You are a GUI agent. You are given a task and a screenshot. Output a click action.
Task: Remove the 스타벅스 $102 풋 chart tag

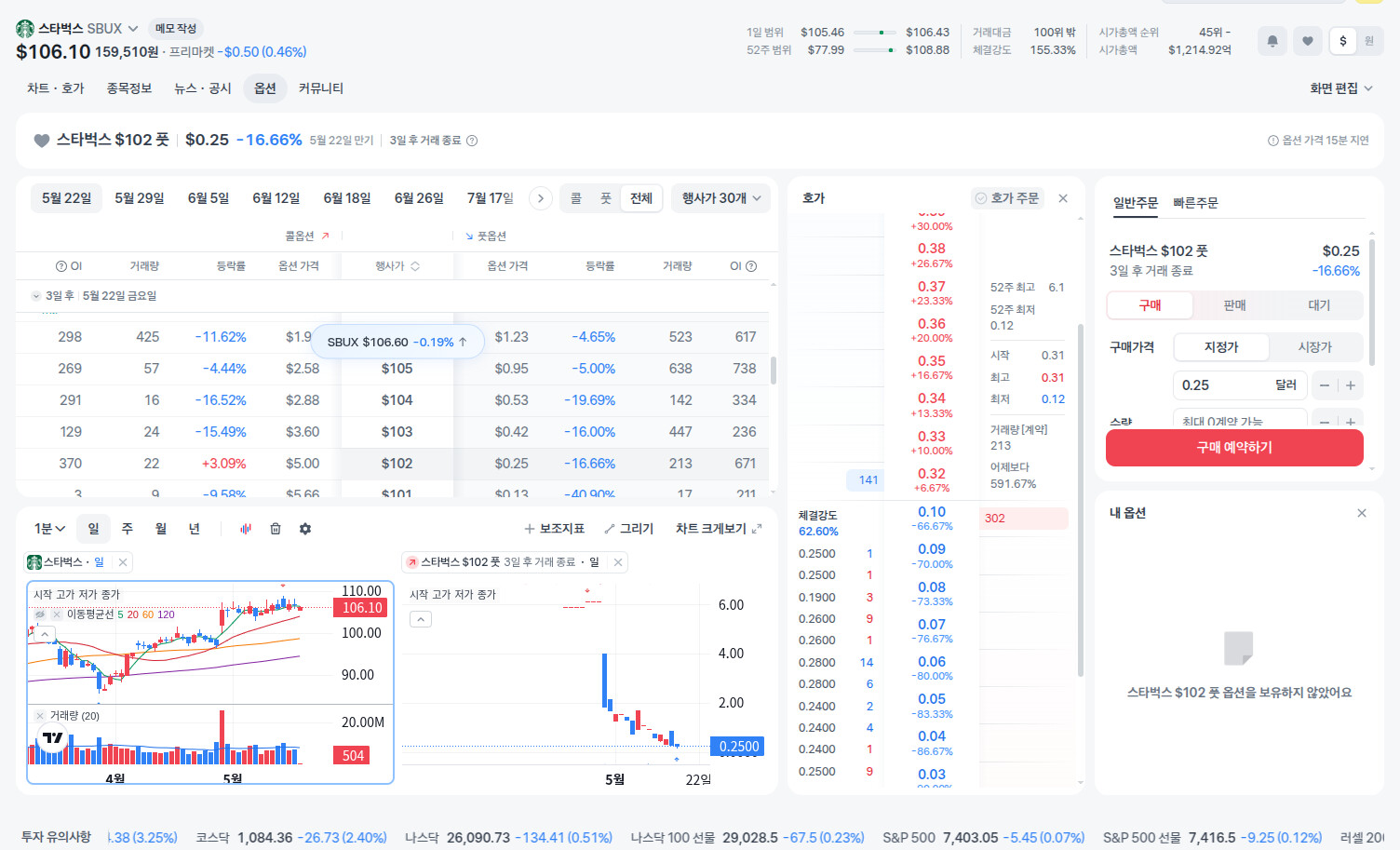[618, 562]
